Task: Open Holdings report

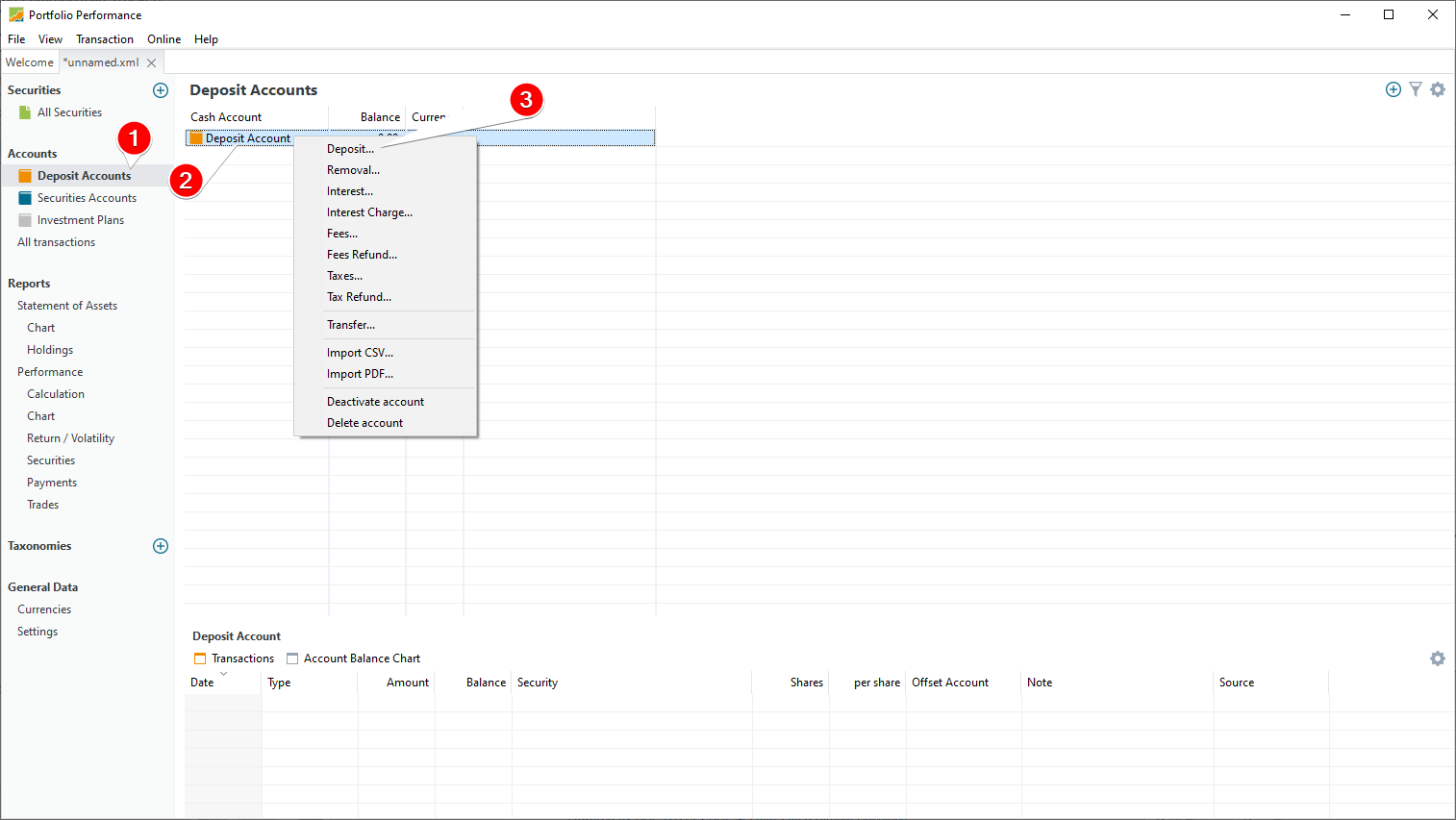Action: pyautogui.click(x=50, y=350)
